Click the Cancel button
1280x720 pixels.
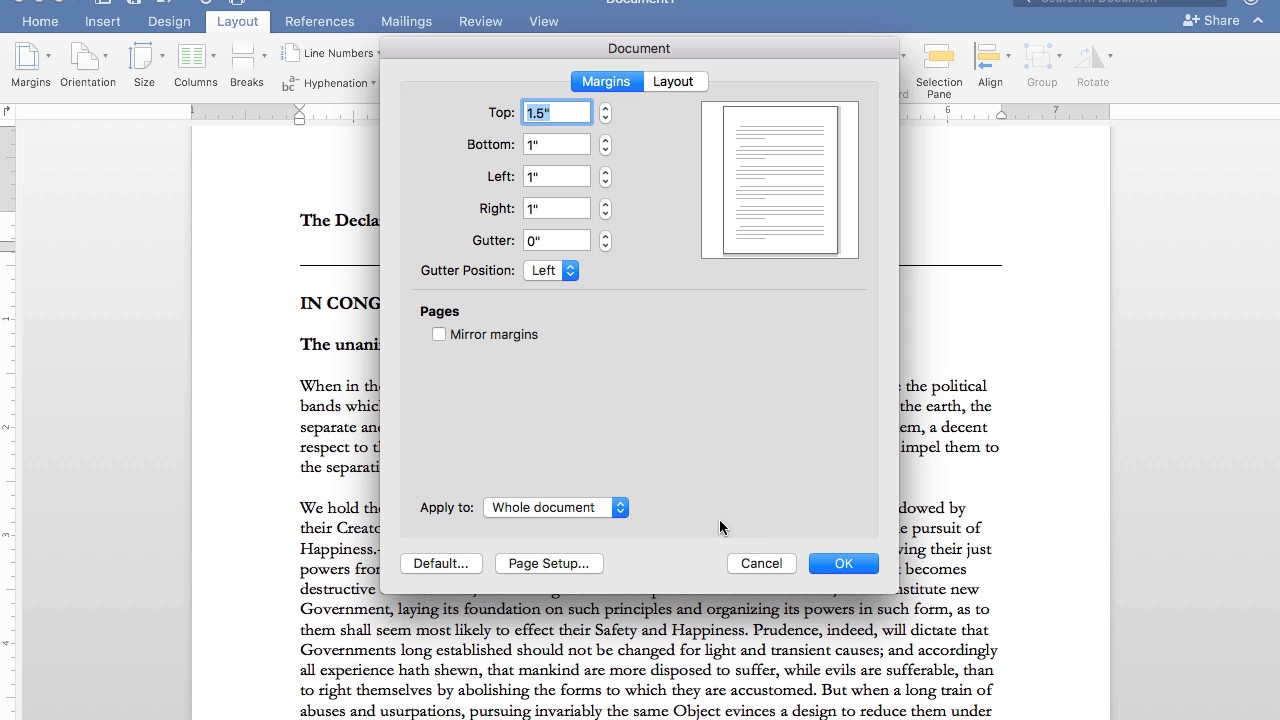761,563
